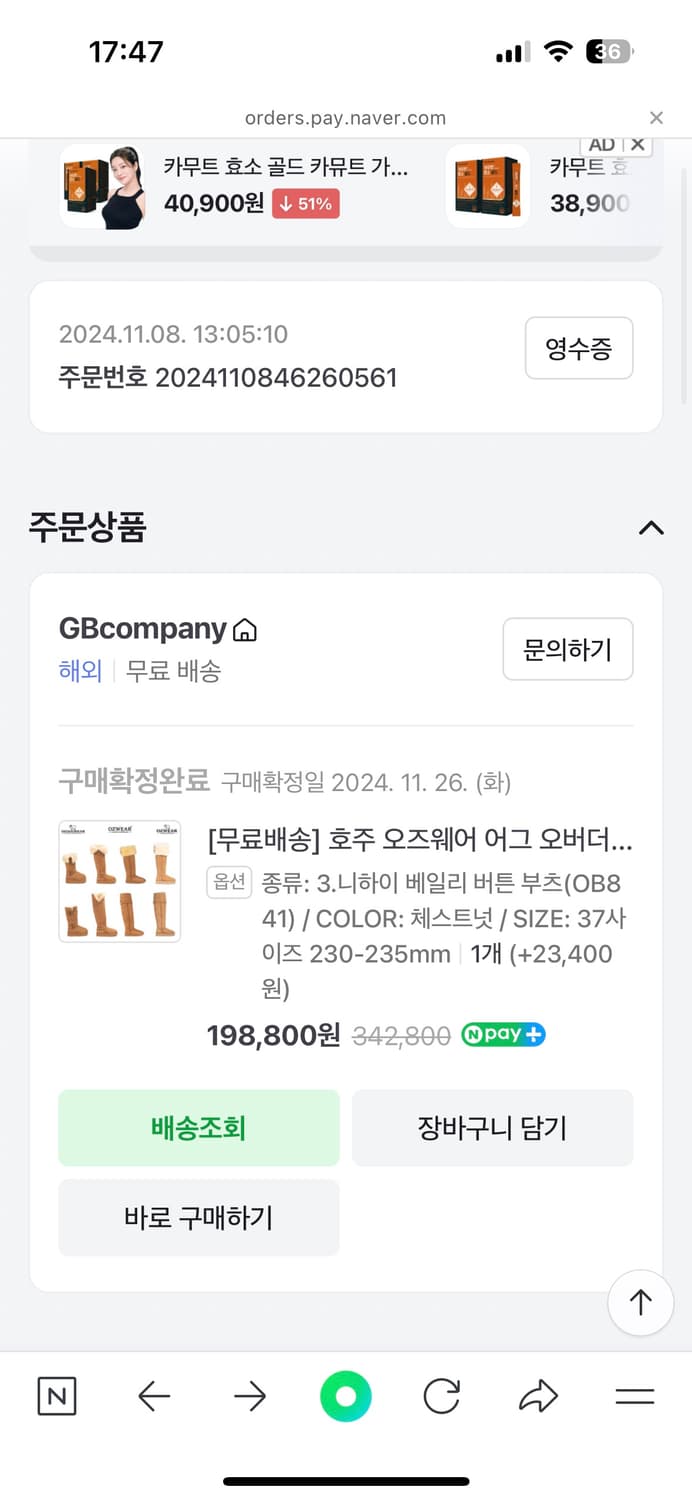Tap the back arrow navigation icon
Viewport: 692px width, 1500px height.
[x=153, y=1397]
